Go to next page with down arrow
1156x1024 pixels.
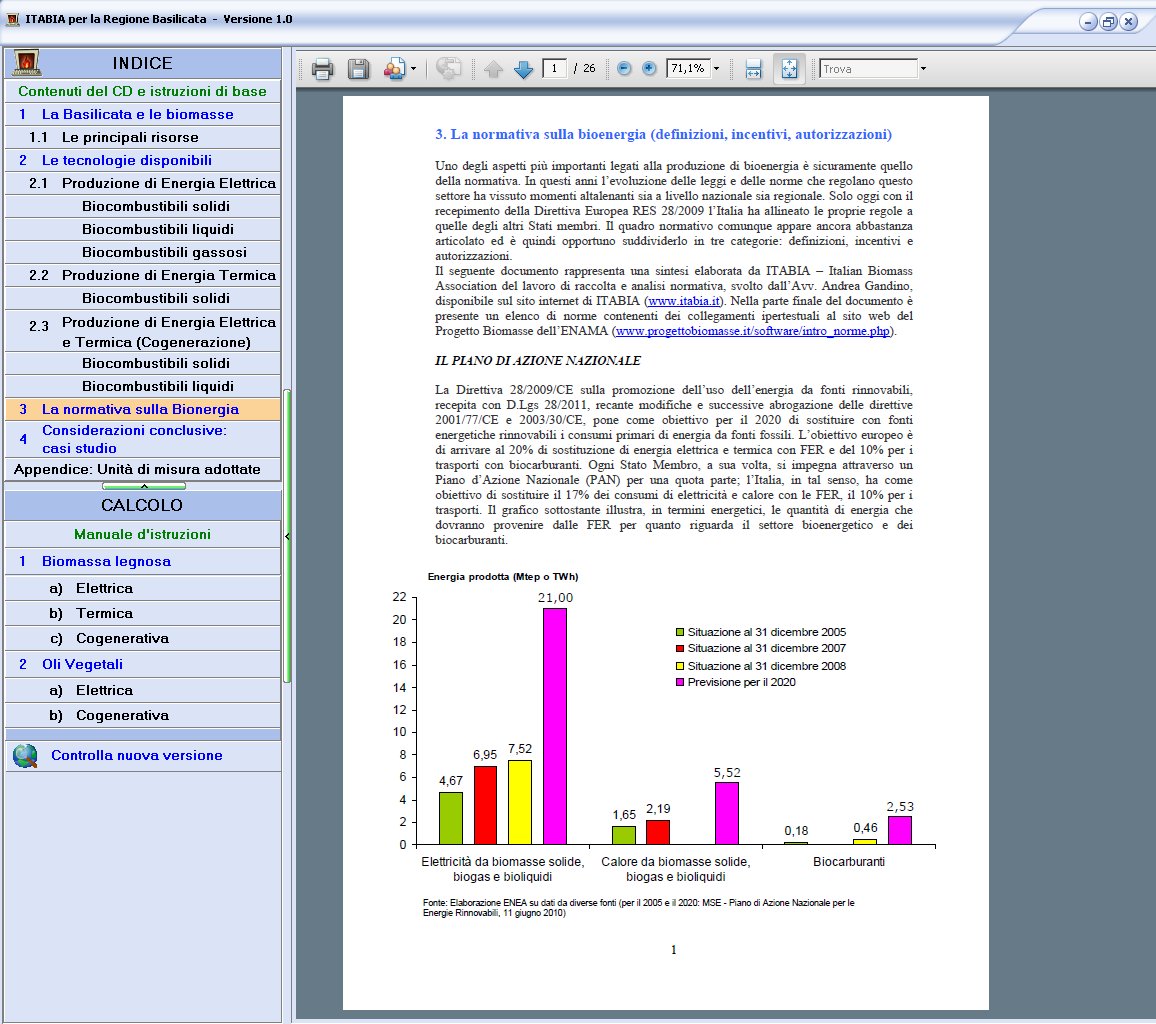(523, 69)
